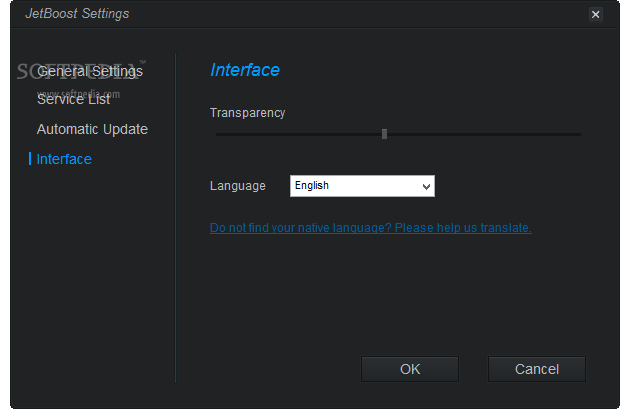Click the Language label text
This screenshot has width=620, height=409.
tap(238, 186)
